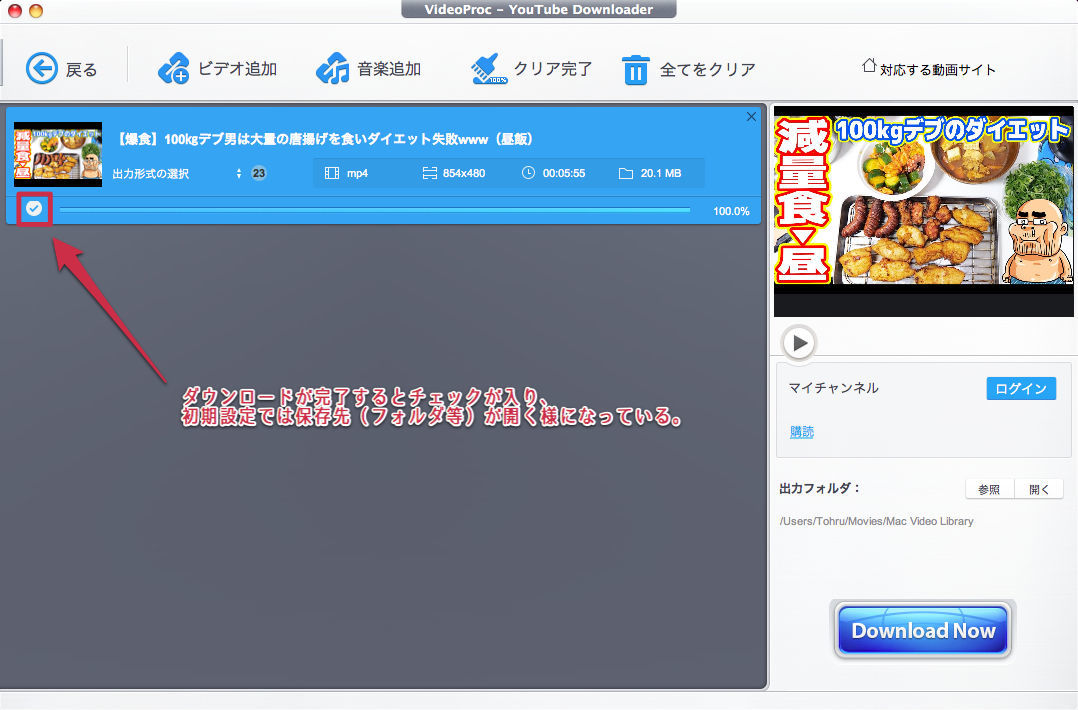Click the 出力フォルダ label
This screenshot has height=710, width=1078.
pyautogui.click(x=820, y=488)
